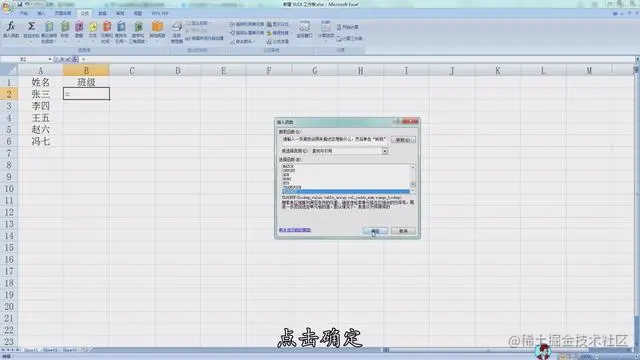Screen dimensions: 640x360
Task: Click cell A3 containing 李四
Action: coord(40,106)
